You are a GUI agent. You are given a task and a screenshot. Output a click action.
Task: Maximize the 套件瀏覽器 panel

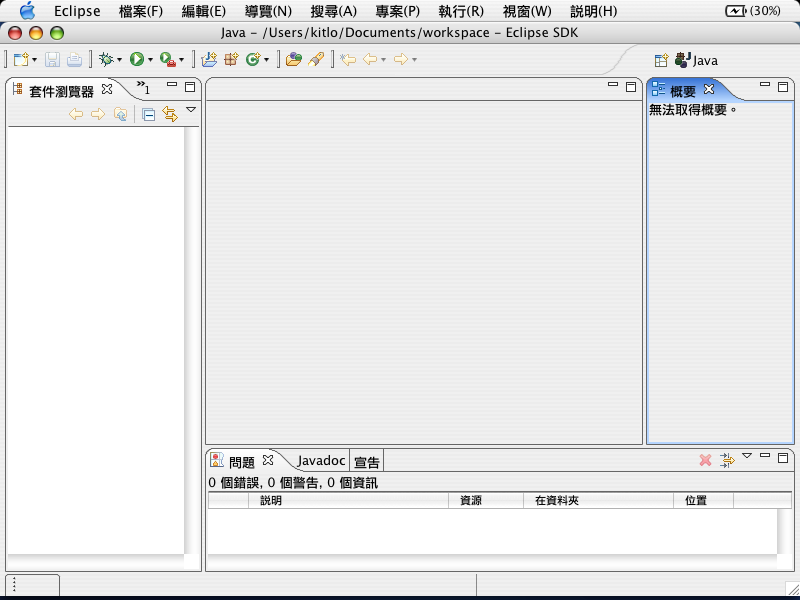190,87
